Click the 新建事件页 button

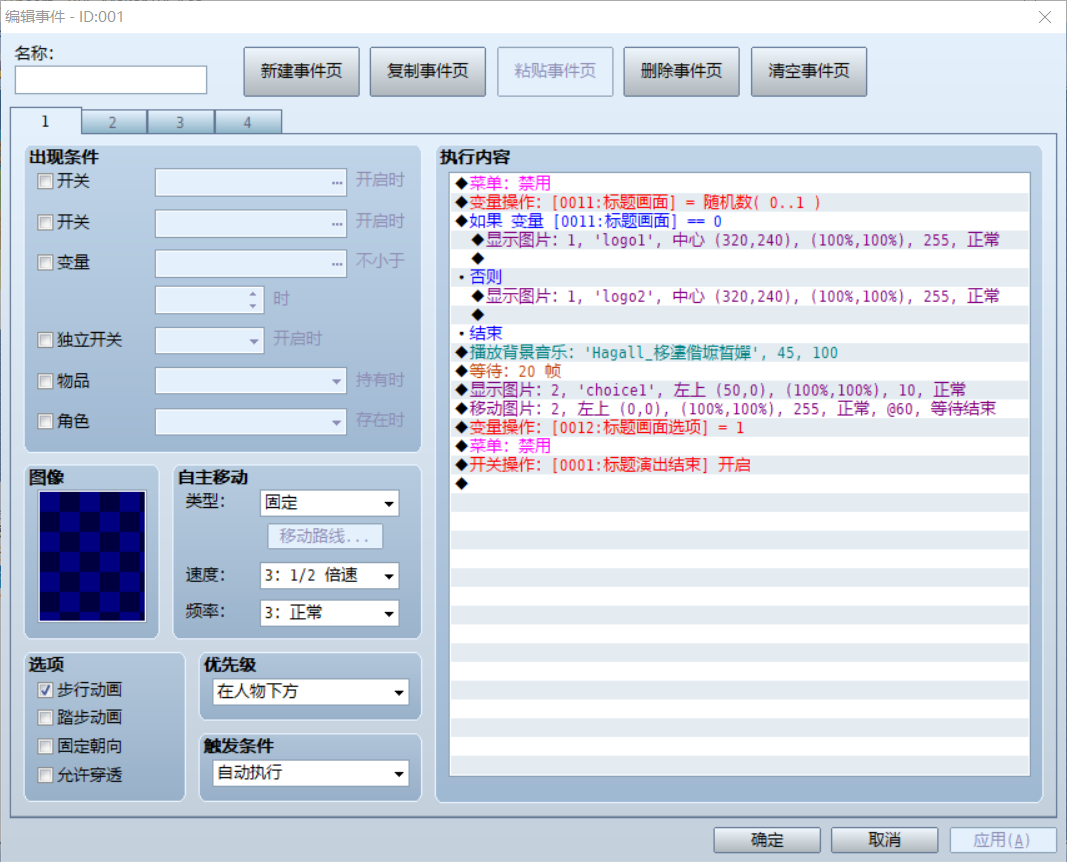click(x=301, y=71)
